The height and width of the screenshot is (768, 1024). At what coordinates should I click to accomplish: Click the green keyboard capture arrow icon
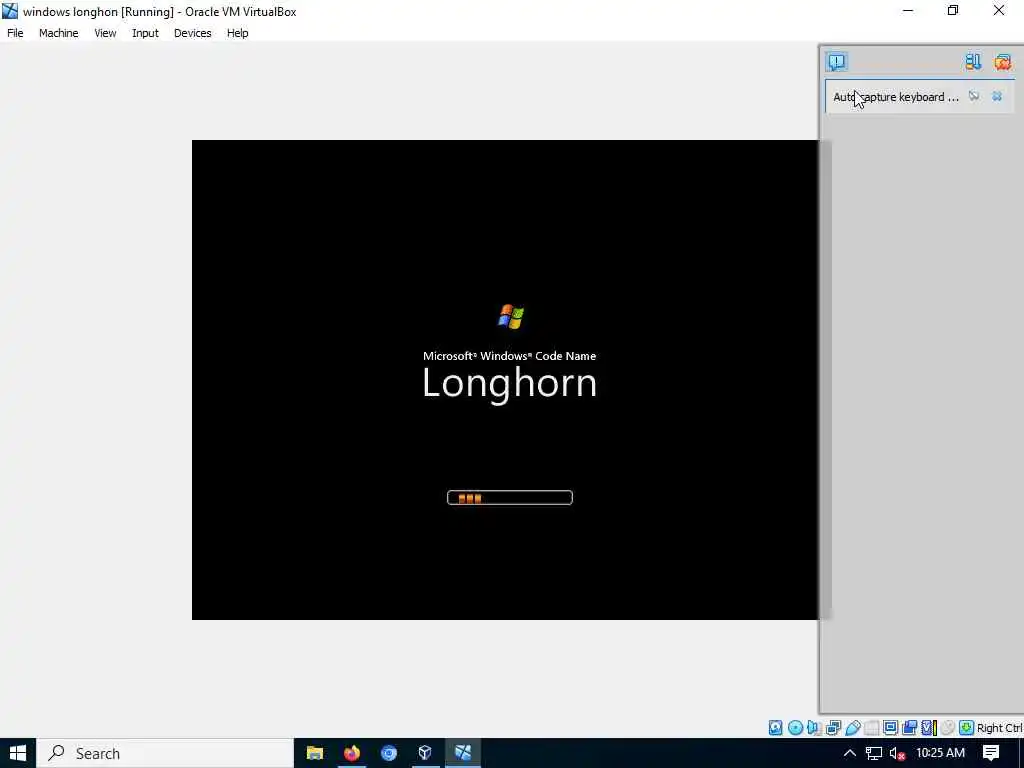[967, 728]
